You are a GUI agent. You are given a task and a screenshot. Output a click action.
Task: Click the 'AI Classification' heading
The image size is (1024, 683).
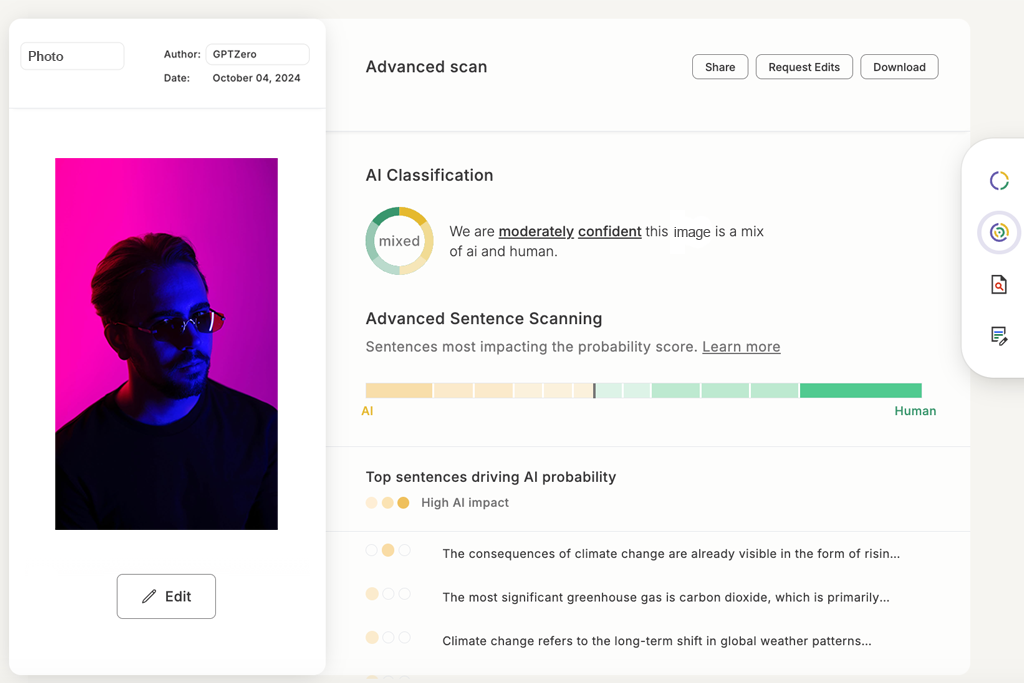[429, 175]
